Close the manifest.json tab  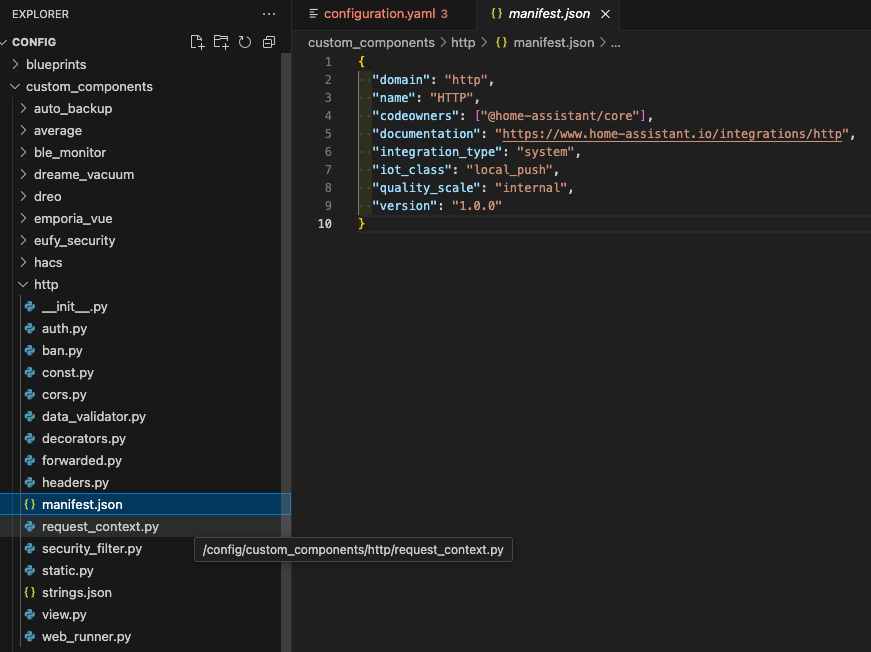605,14
